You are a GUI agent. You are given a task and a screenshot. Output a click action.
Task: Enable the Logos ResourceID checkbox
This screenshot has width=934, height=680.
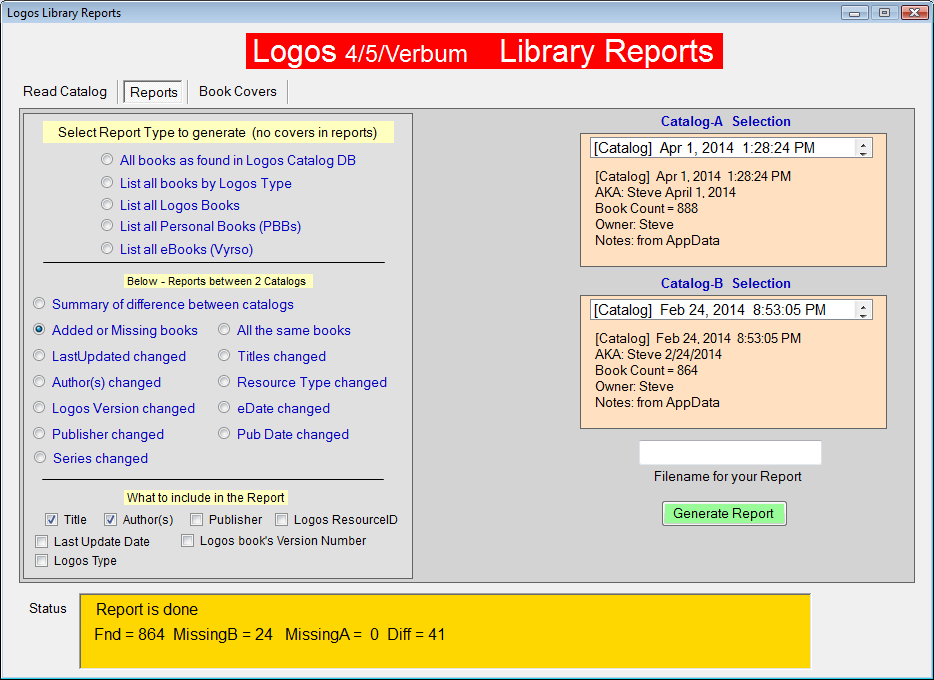click(x=282, y=520)
